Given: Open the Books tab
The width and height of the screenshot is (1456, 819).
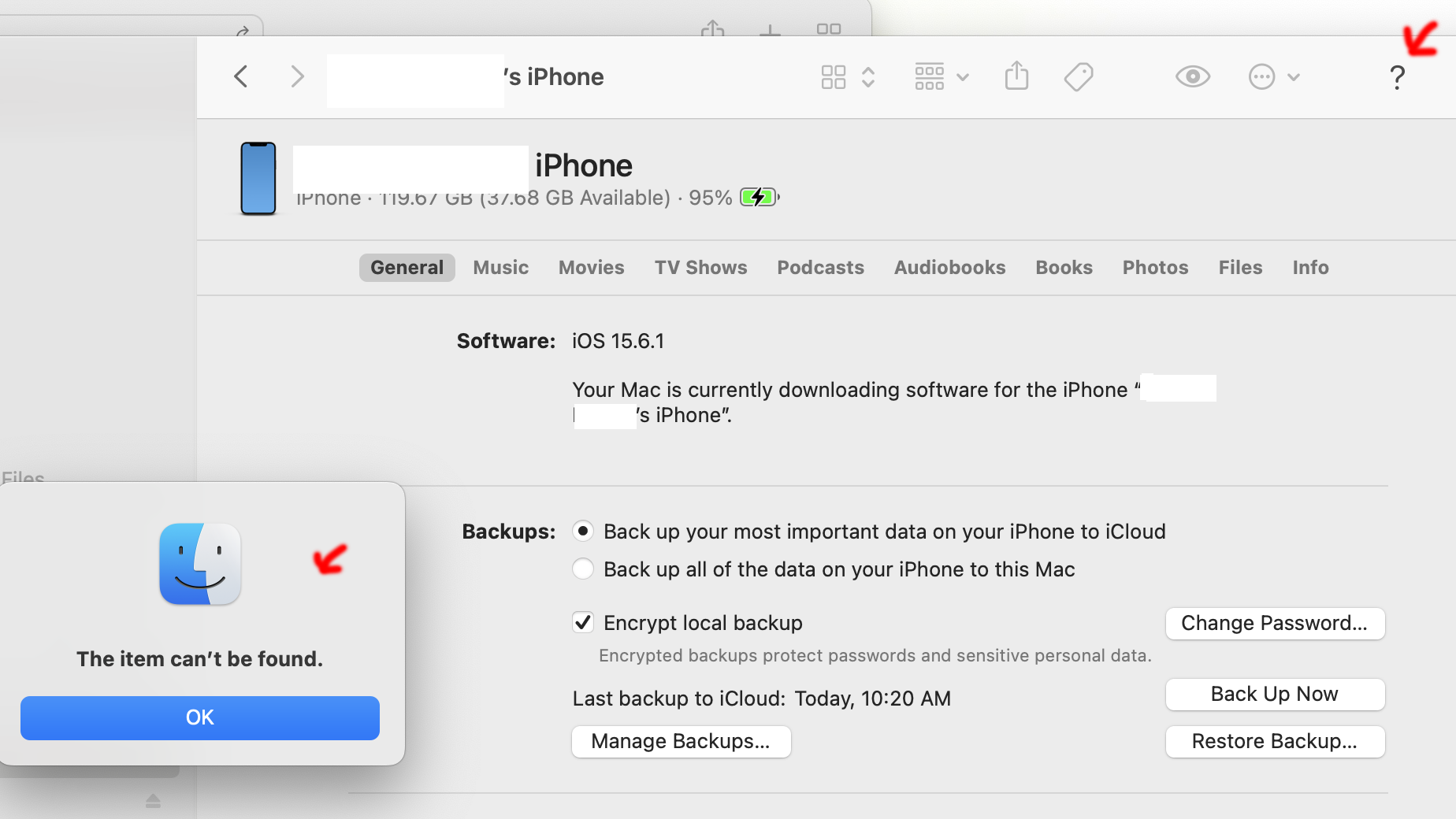Looking at the screenshot, I should (1064, 268).
